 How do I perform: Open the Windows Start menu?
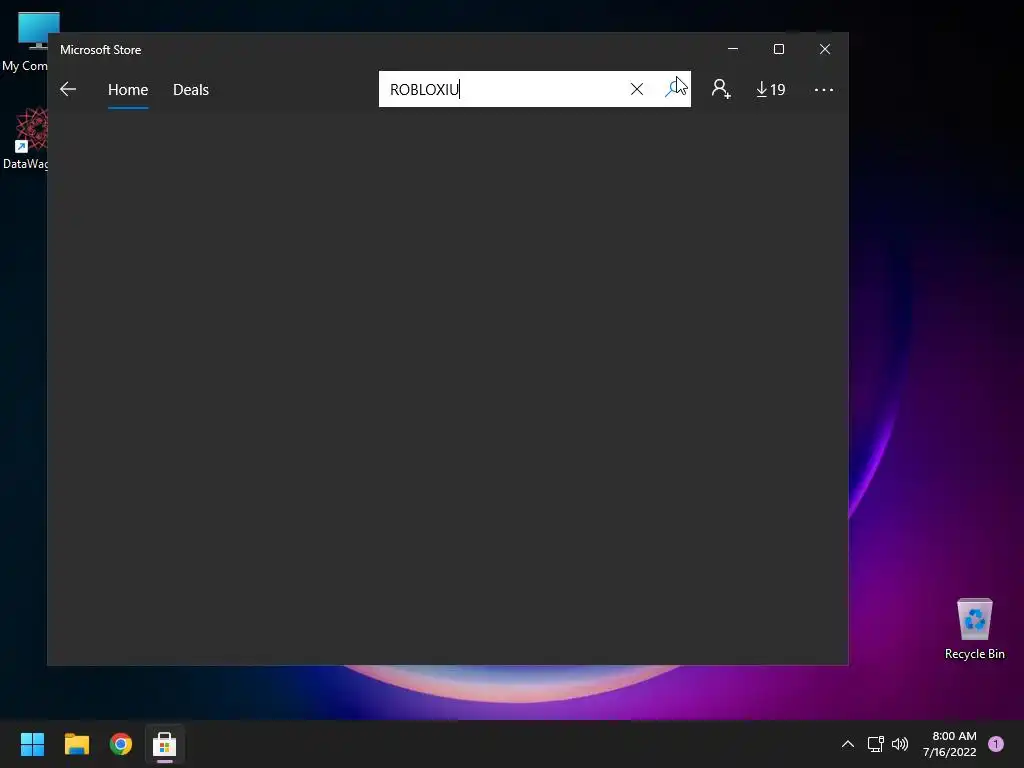tap(32, 744)
